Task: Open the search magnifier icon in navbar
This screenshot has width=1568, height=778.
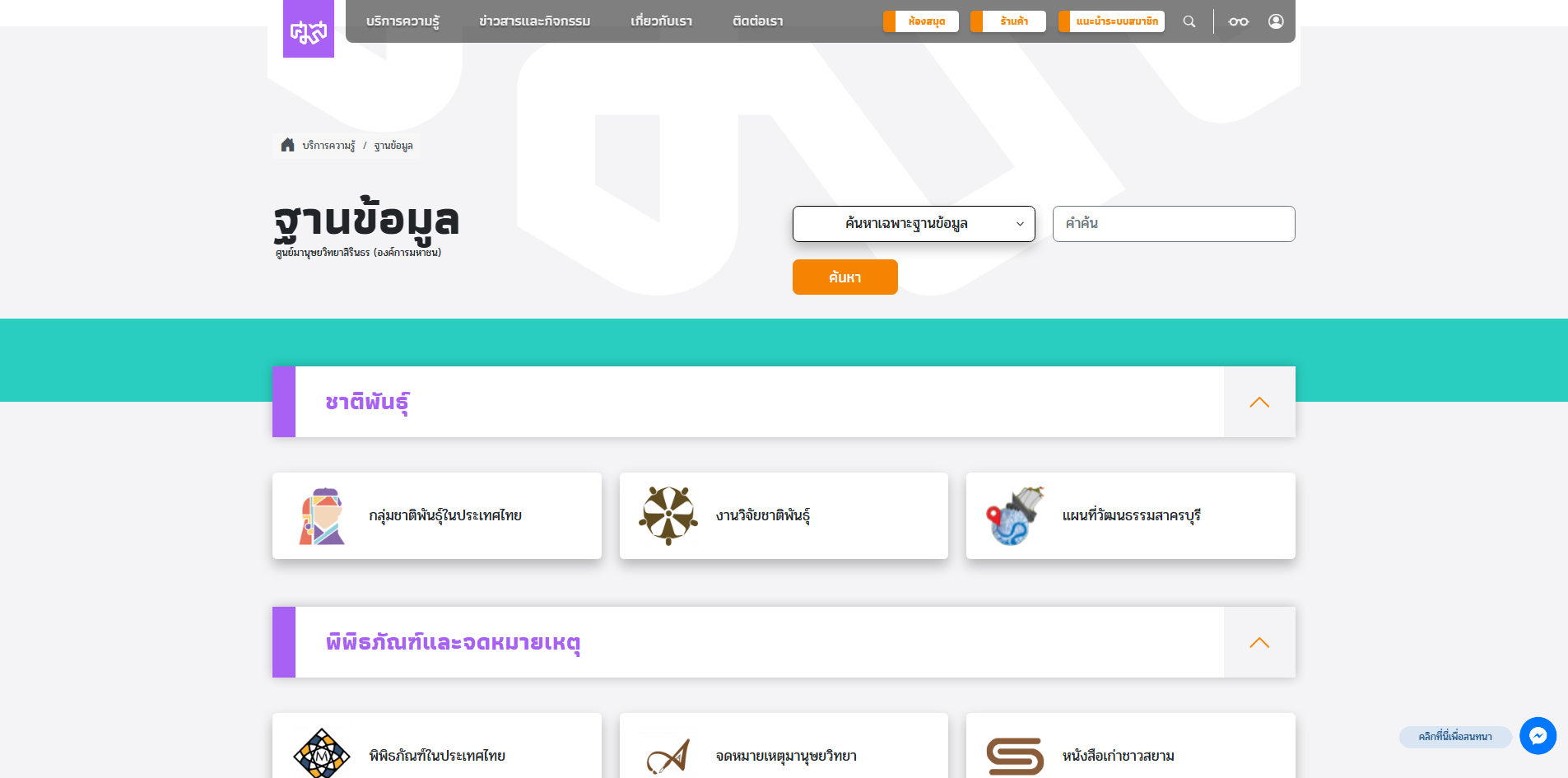Action: coord(1189,21)
